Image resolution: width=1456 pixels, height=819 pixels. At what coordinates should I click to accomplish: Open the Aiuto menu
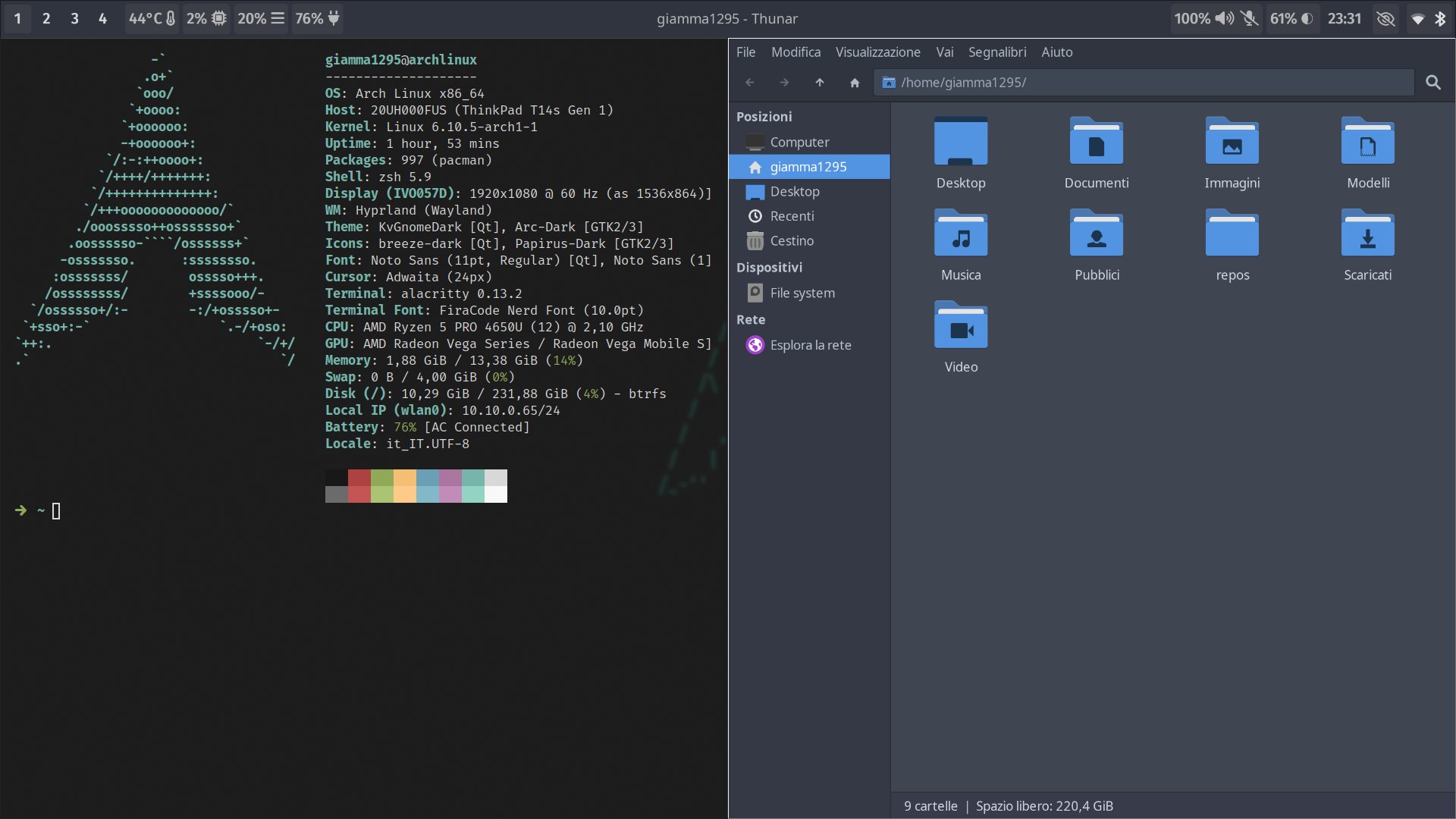pos(1057,52)
